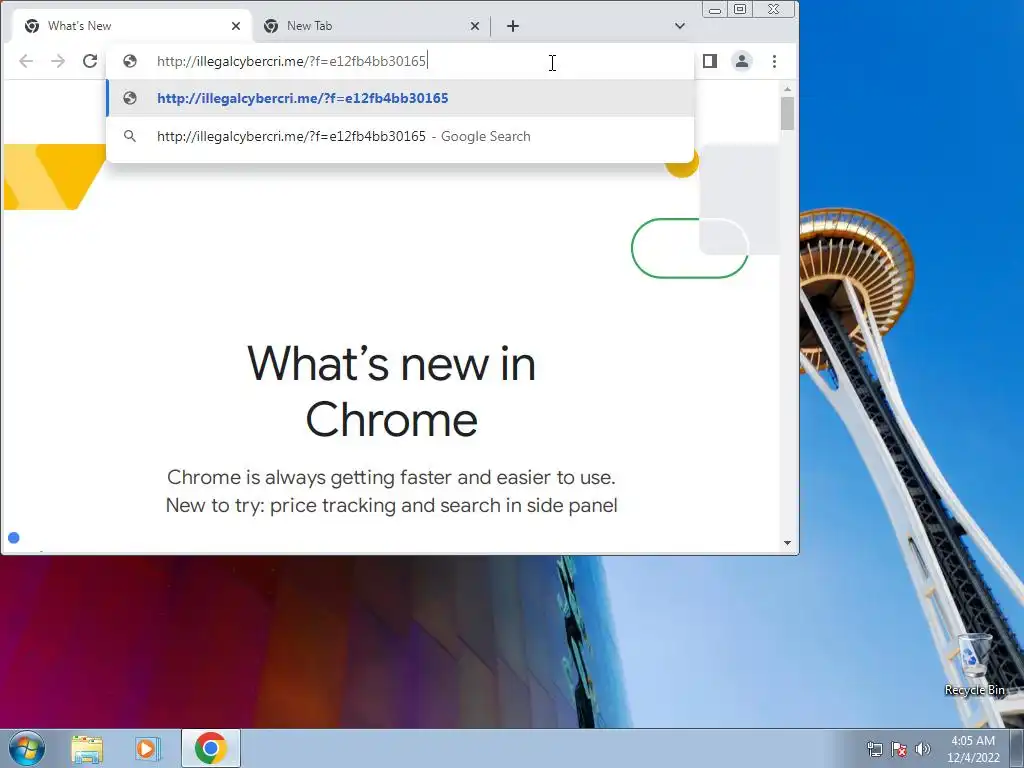Screen dimensions: 1024x768
Task: Open Windows Explorer from the taskbar
Action: click(87, 749)
